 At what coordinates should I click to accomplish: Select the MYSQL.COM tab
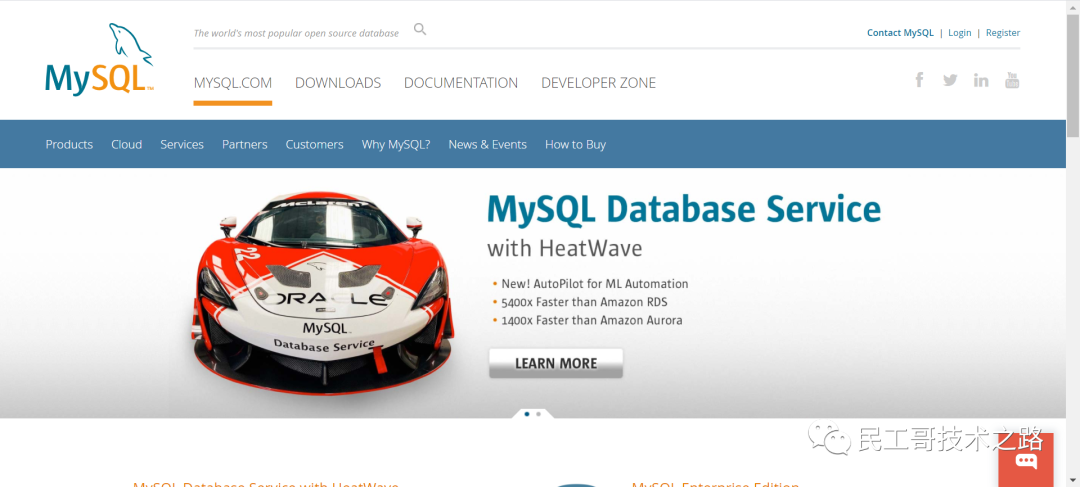point(233,83)
